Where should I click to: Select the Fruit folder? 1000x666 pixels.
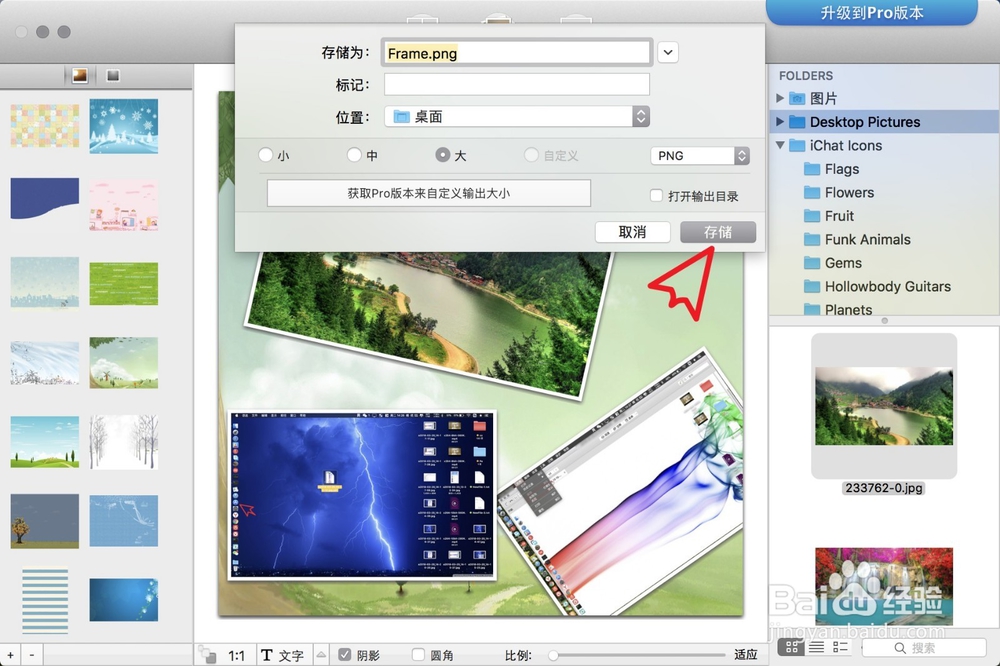pos(829,216)
